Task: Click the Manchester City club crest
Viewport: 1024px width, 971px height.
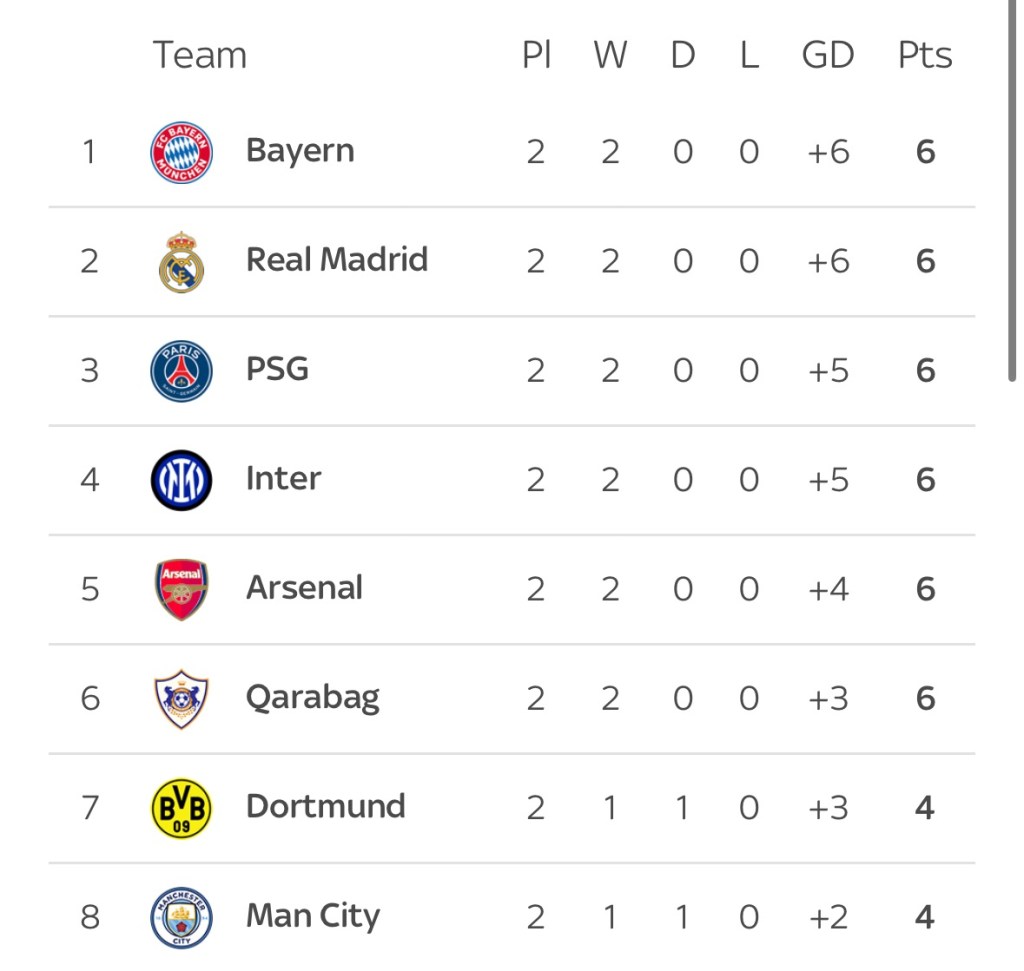Action: click(x=181, y=916)
